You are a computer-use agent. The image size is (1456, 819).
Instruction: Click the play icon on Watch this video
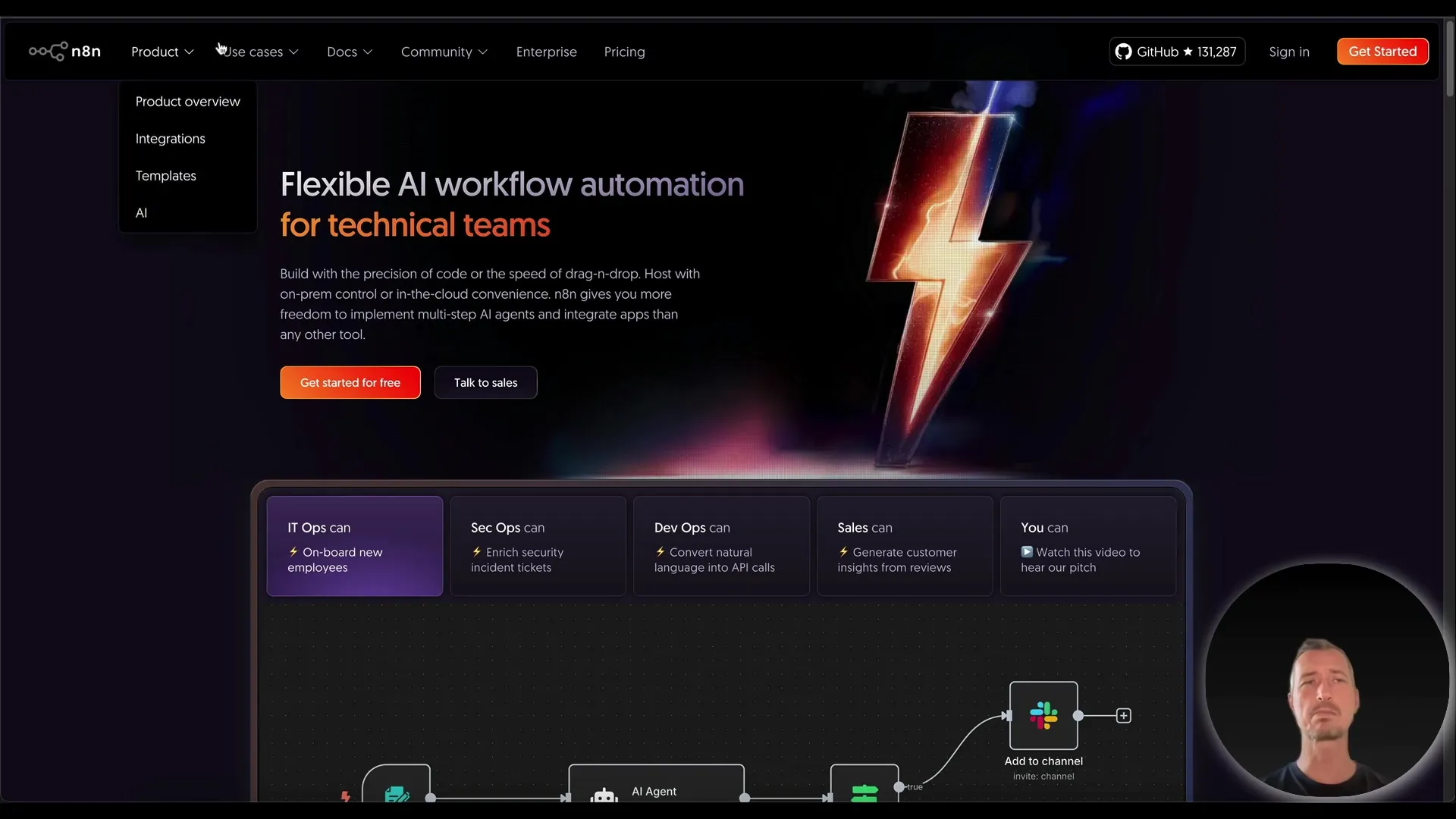point(1028,552)
